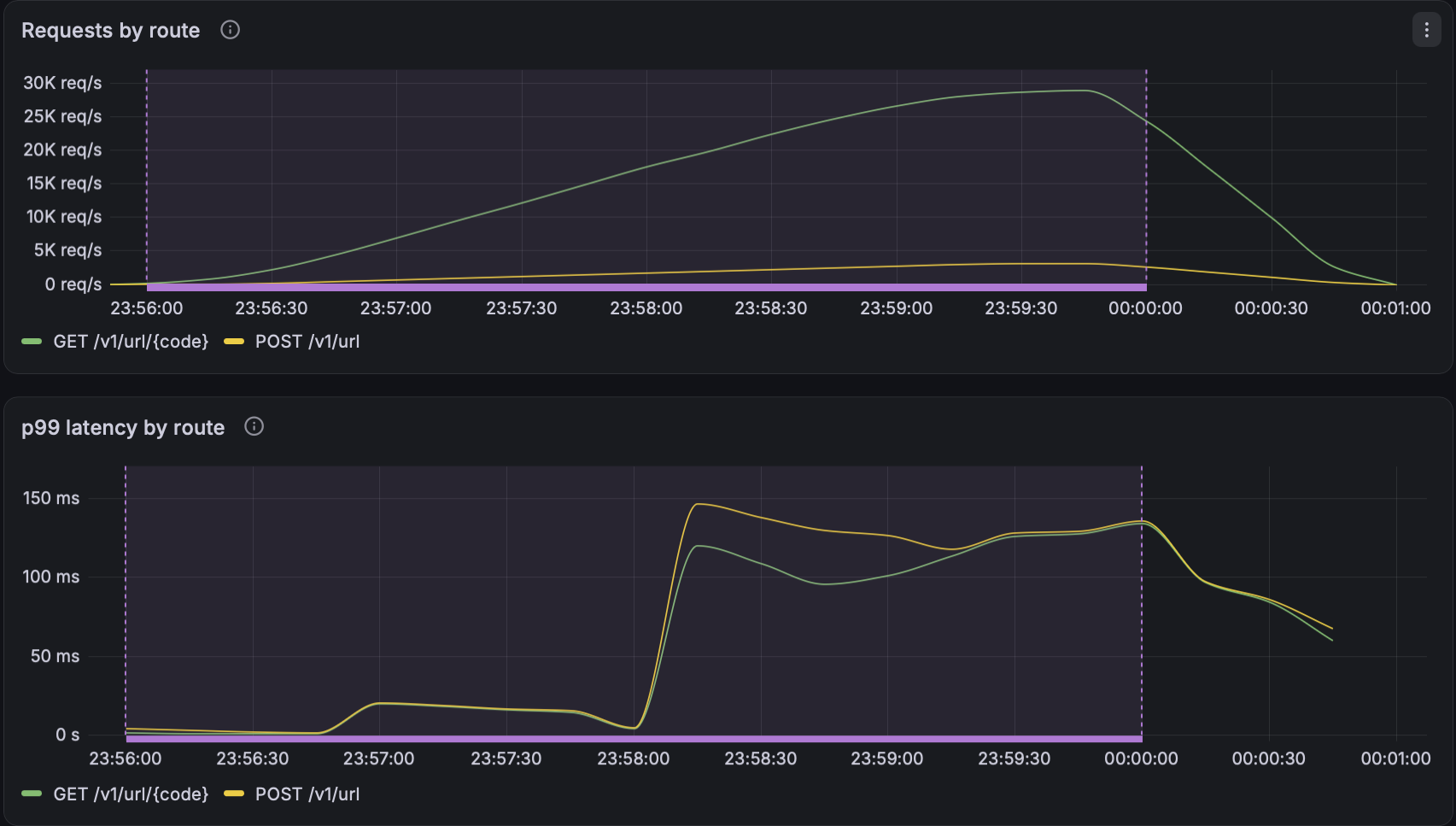
Task: Click the GET request rate peak on the curve
Action: [1085, 91]
